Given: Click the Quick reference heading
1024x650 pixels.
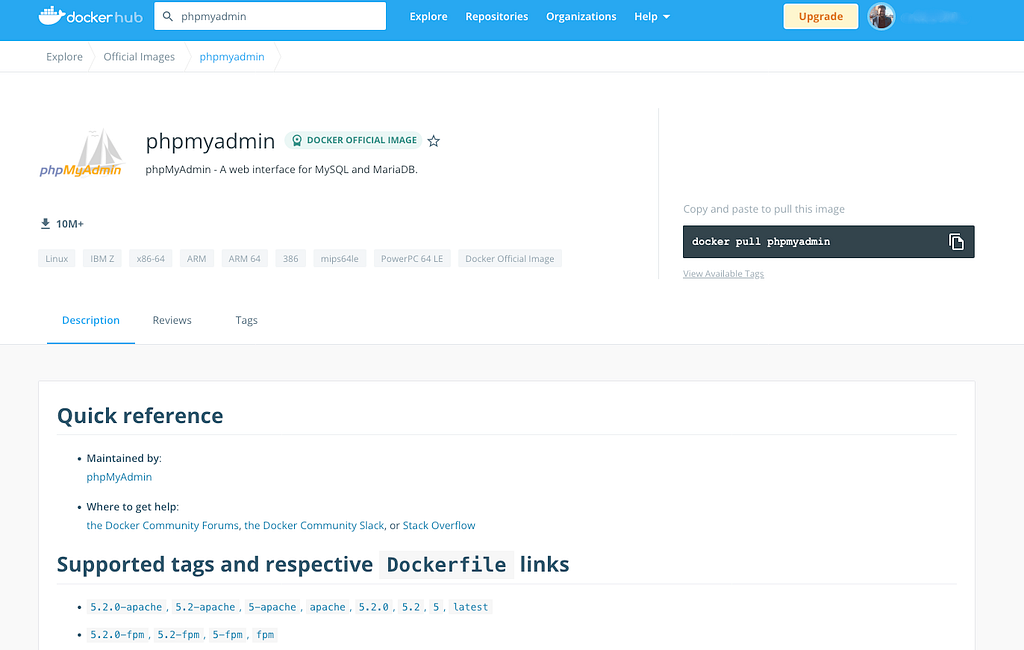Looking at the screenshot, I should 140,415.
